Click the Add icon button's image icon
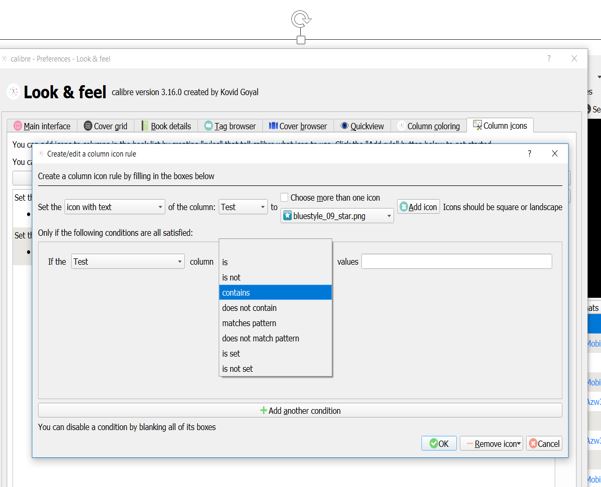The height and width of the screenshot is (487, 601). 404,207
